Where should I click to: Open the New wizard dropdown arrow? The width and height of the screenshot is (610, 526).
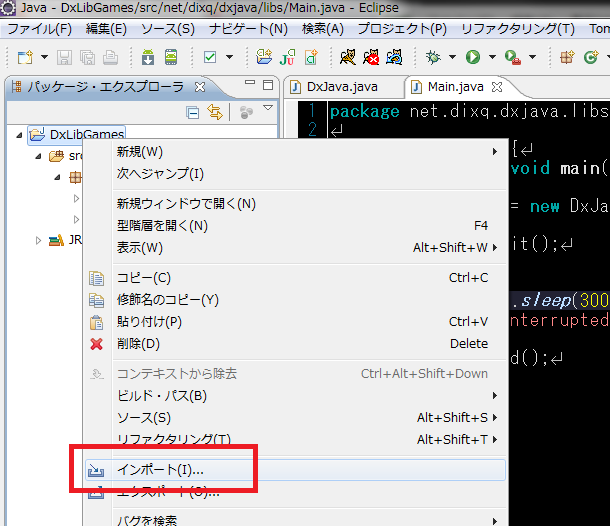tap(45, 57)
